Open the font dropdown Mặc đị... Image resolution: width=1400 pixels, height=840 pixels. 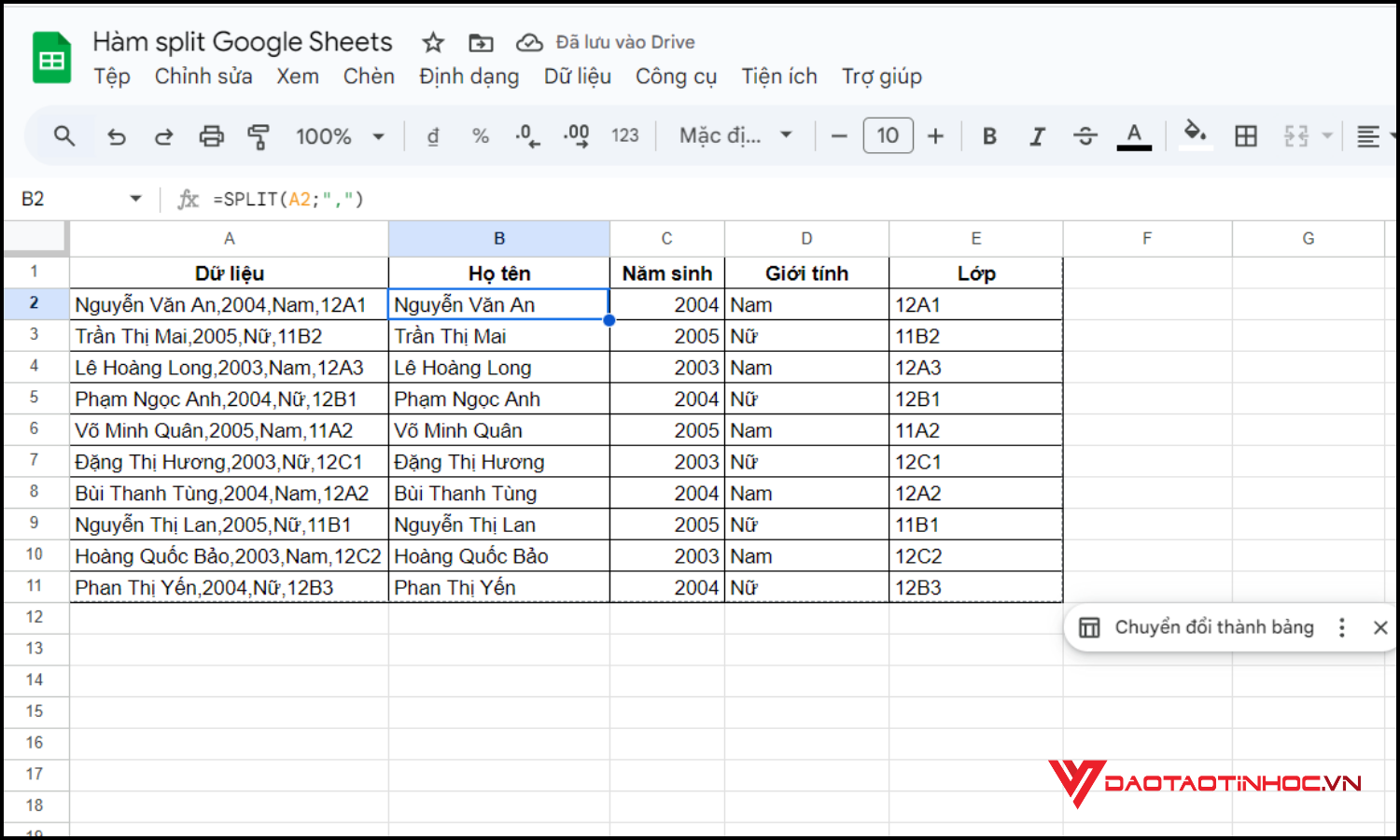[735, 136]
